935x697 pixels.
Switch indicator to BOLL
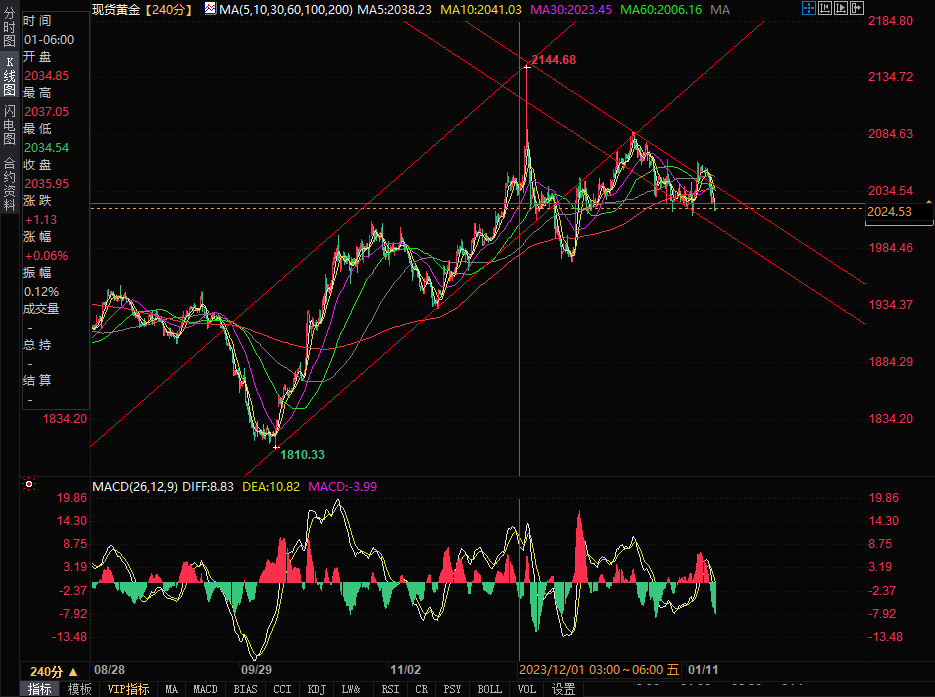click(x=489, y=689)
